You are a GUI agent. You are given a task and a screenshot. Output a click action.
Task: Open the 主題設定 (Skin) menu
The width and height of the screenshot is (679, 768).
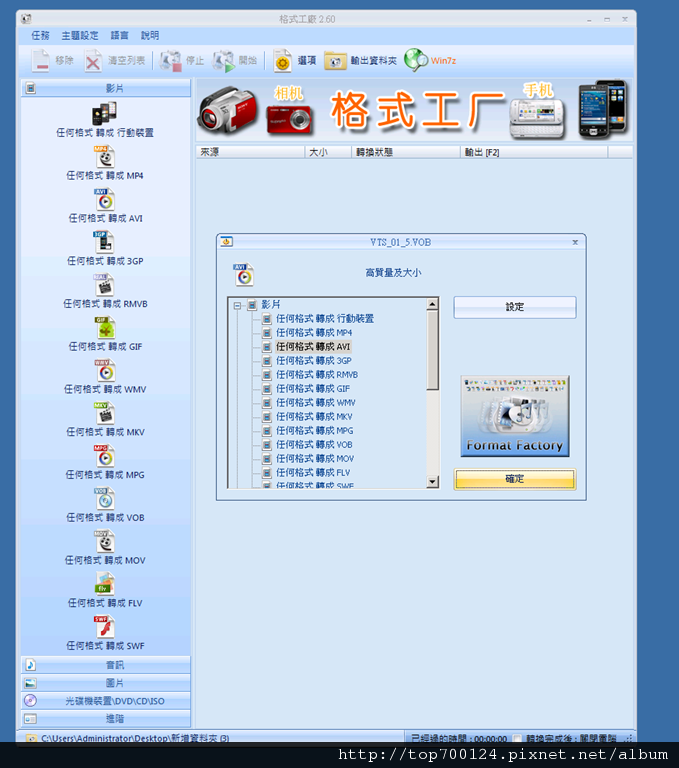tap(80, 35)
